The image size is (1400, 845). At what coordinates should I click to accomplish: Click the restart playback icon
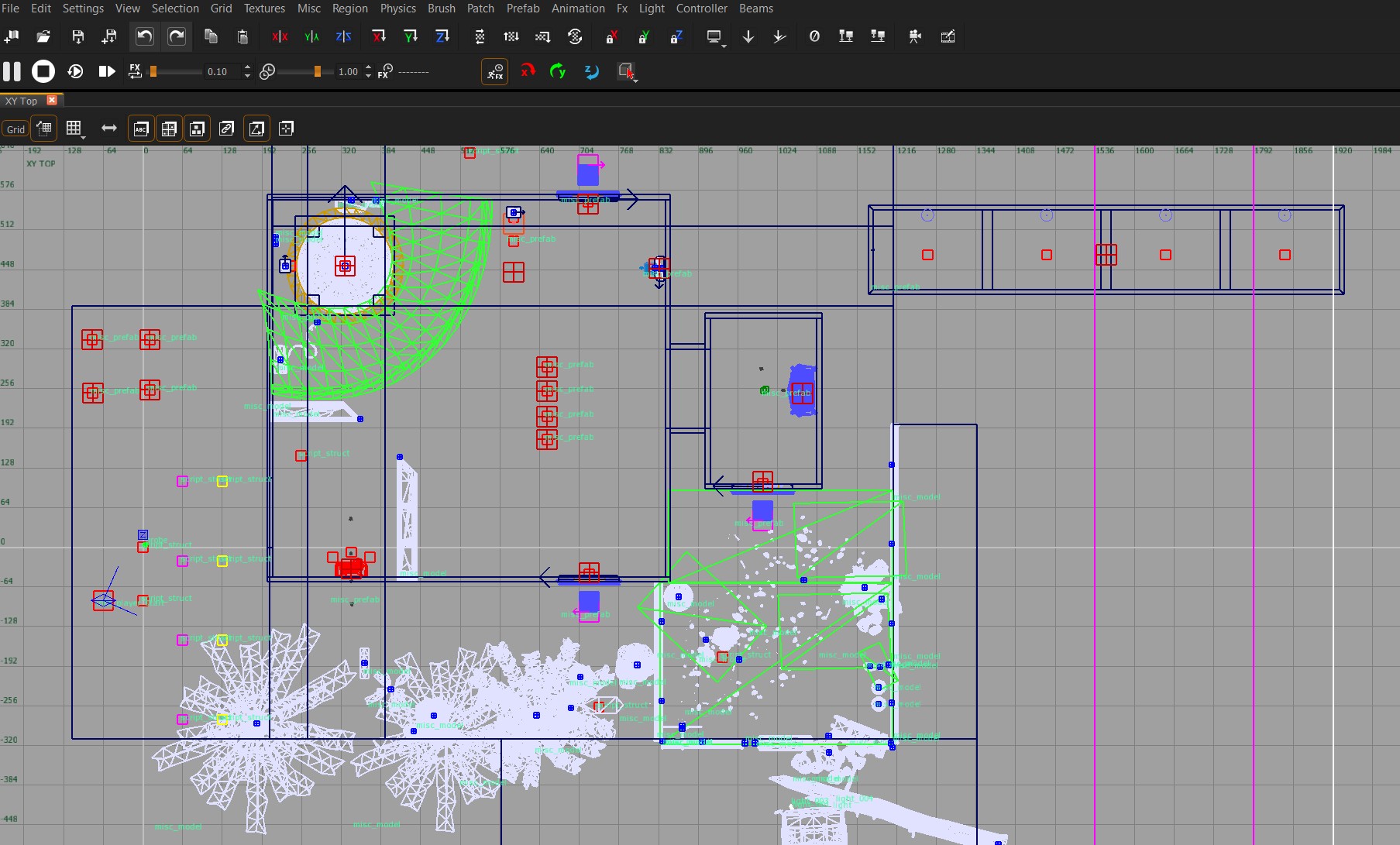coord(75,71)
